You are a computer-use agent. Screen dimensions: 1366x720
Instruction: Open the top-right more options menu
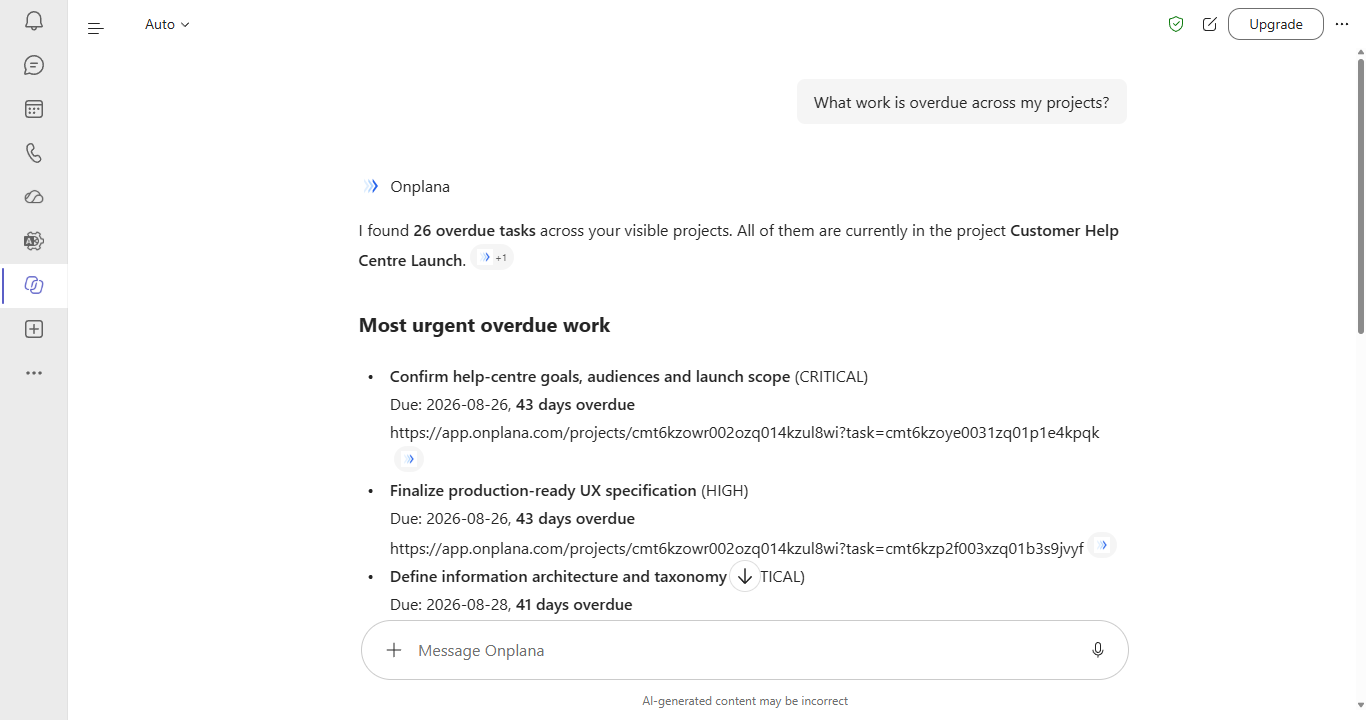point(1342,24)
